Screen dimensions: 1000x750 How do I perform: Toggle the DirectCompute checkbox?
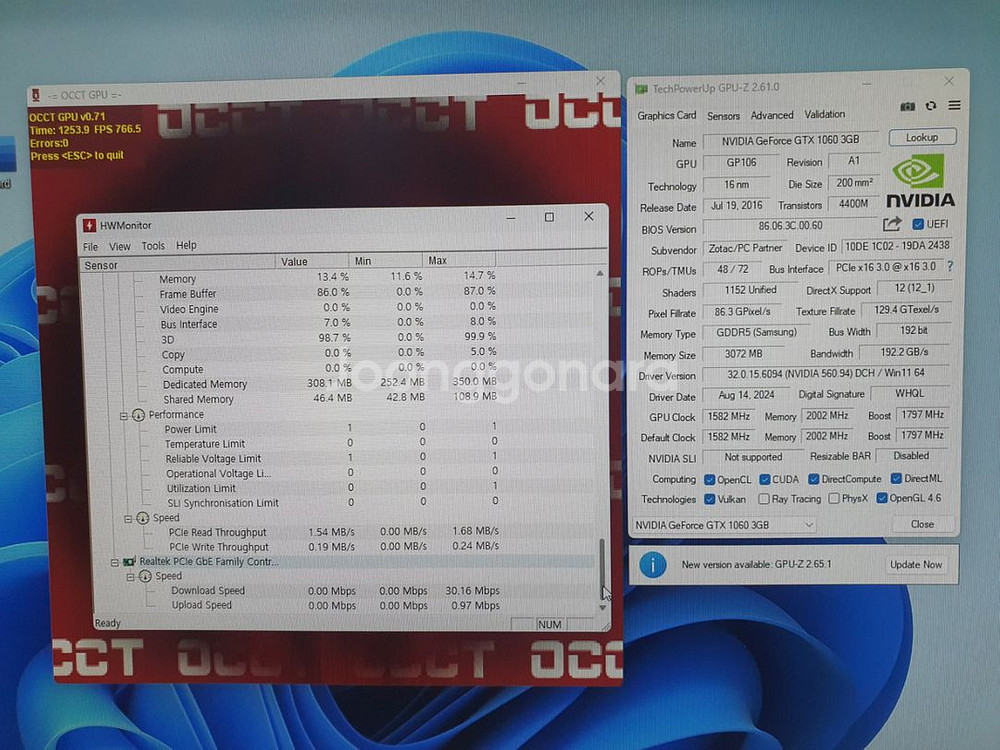pos(814,479)
